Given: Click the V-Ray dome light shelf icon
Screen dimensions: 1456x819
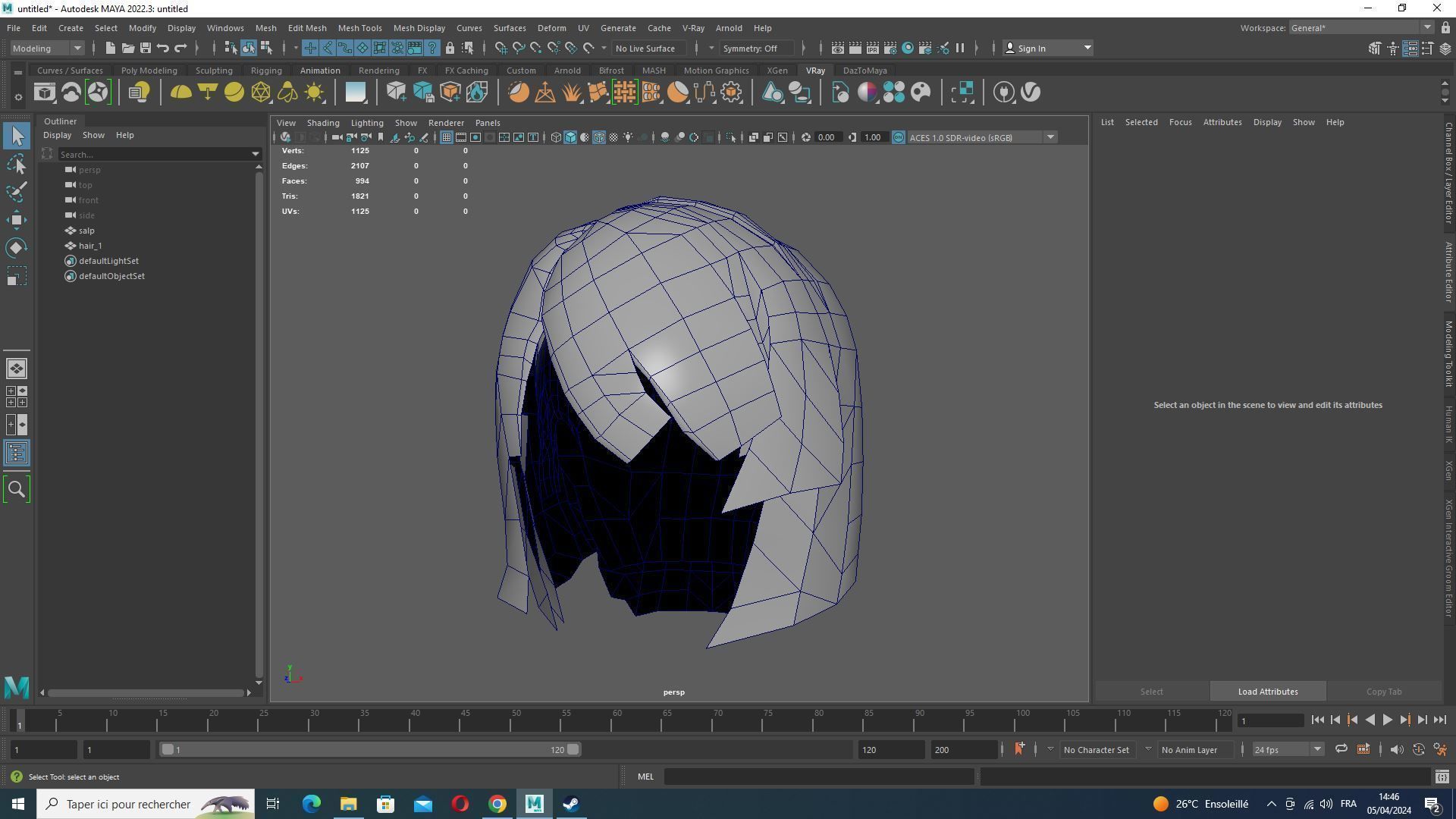Looking at the screenshot, I should (180, 93).
